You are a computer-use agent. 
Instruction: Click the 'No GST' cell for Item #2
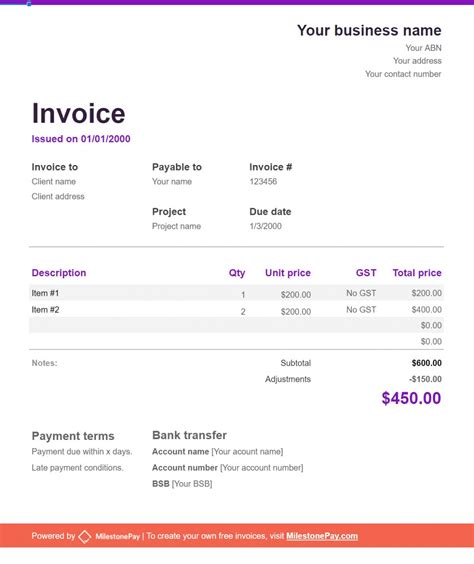click(361, 310)
